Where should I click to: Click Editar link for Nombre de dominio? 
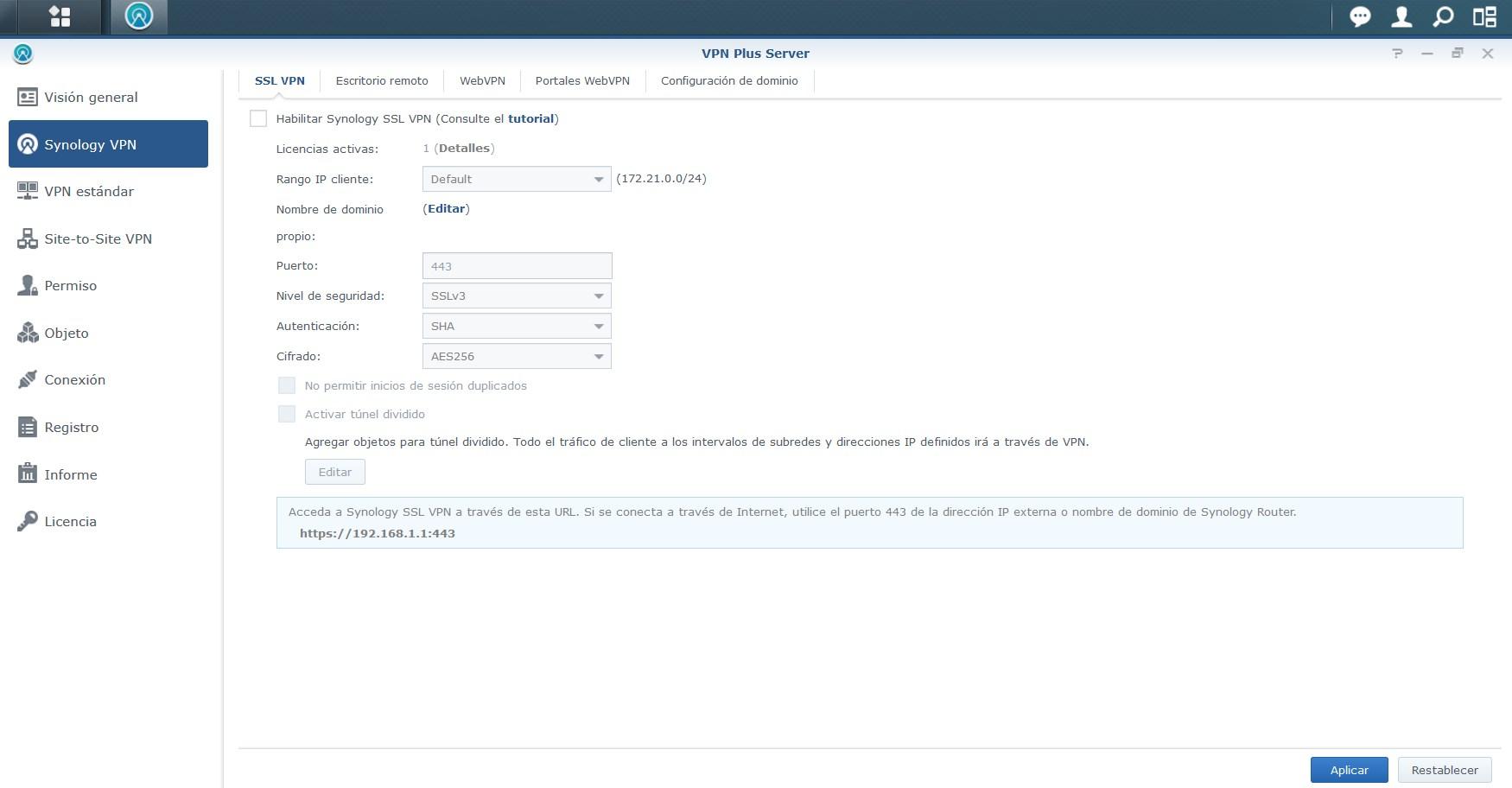[447, 208]
